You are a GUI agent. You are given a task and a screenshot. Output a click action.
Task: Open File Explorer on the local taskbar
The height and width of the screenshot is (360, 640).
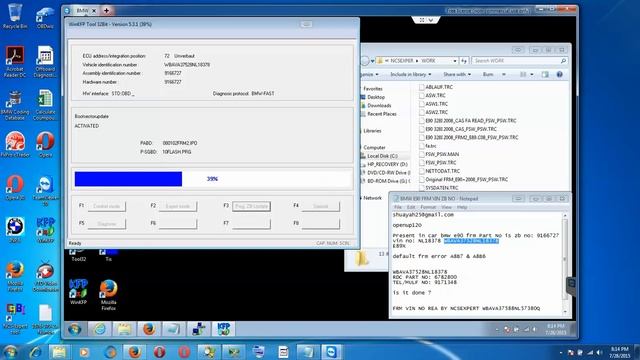point(60,352)
